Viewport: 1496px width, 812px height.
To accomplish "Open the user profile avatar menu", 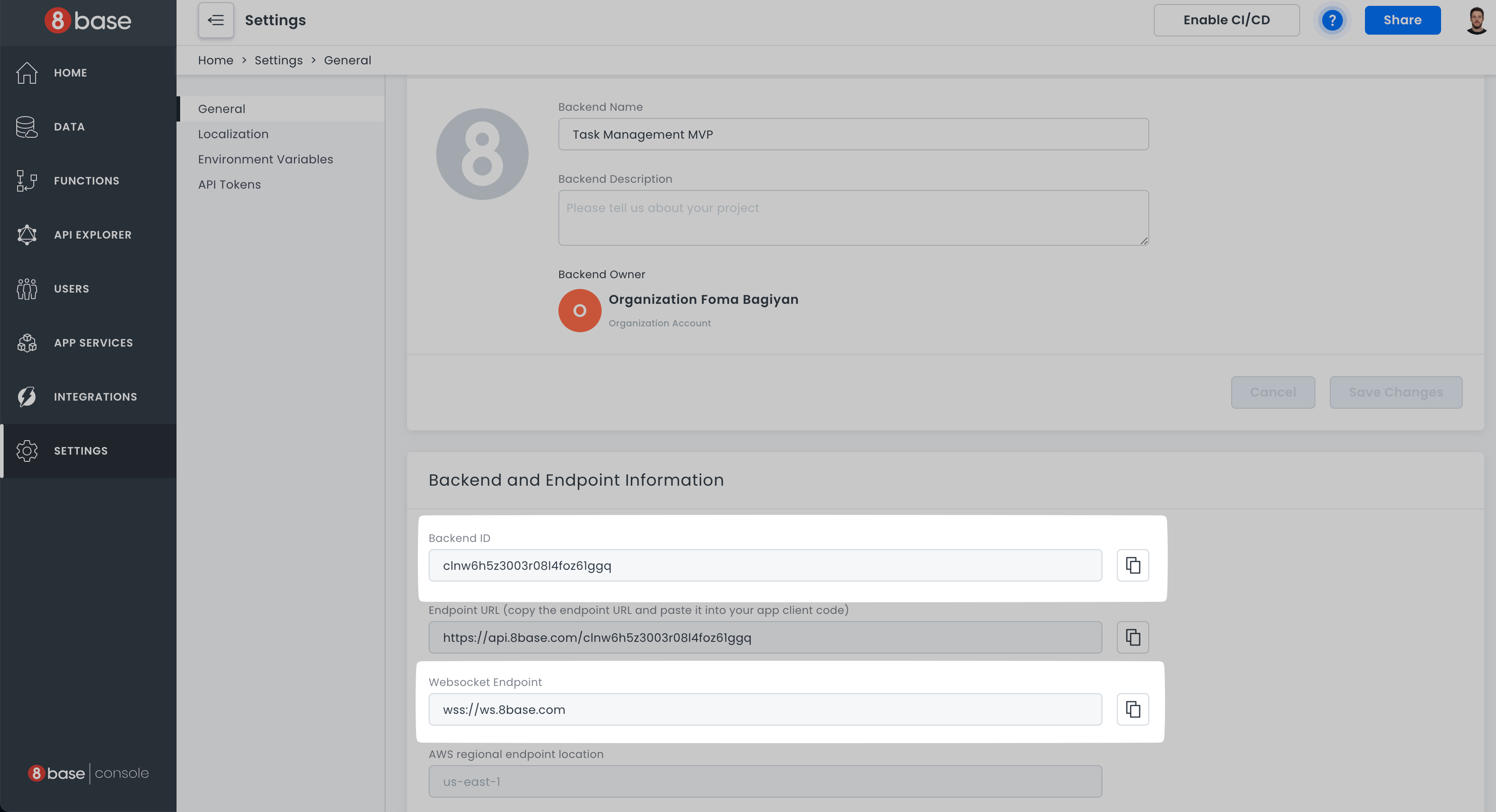I will (1476, 20).
